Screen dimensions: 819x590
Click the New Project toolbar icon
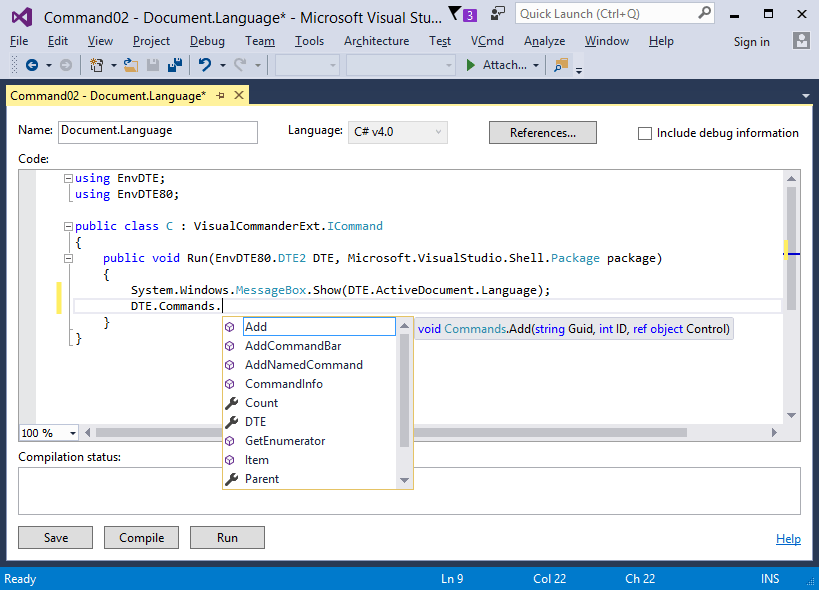click(x=96, y=65)
